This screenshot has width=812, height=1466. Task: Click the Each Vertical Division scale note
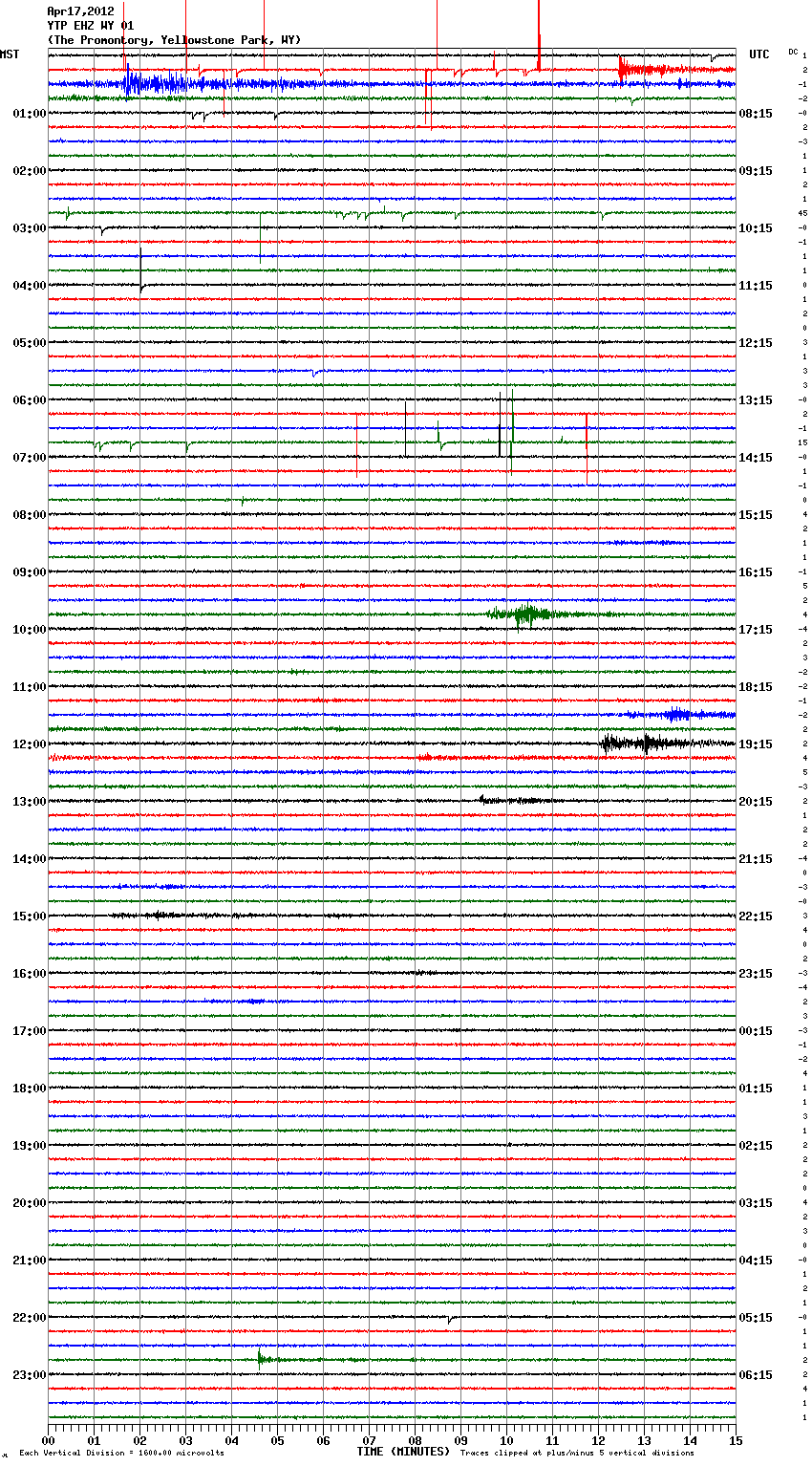(121, 1454)
